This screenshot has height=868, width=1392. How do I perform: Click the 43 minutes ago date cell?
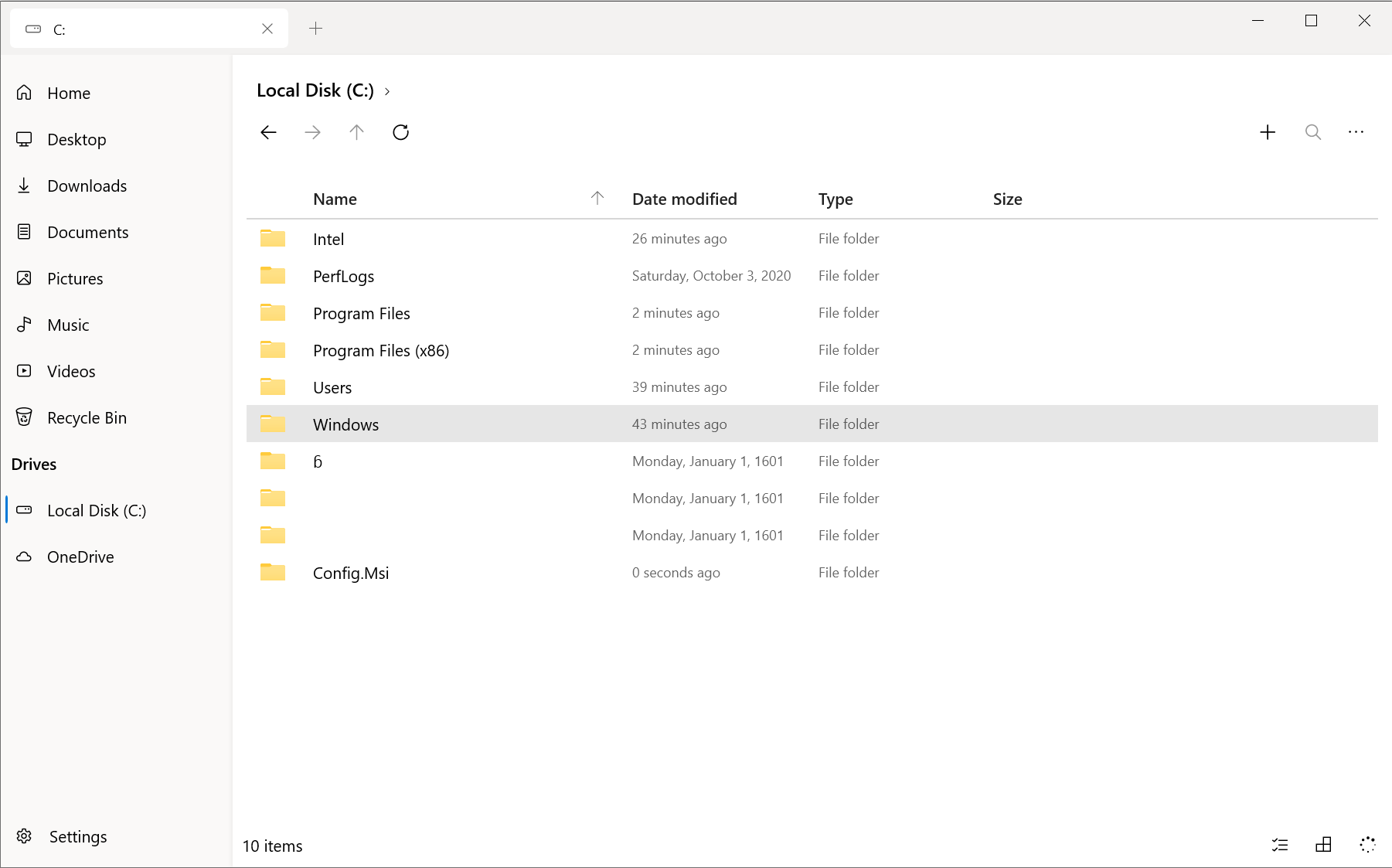(x=679, y=424)
